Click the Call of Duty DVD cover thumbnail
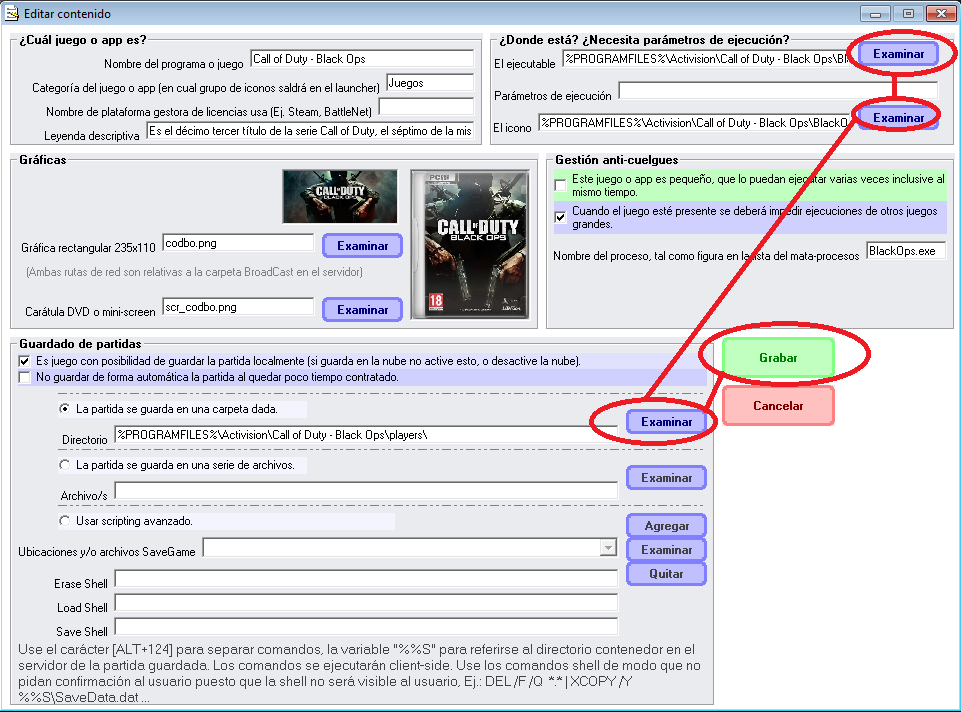Image resolution: width=961 pixels, height=712 pixels. coord(470,244)
